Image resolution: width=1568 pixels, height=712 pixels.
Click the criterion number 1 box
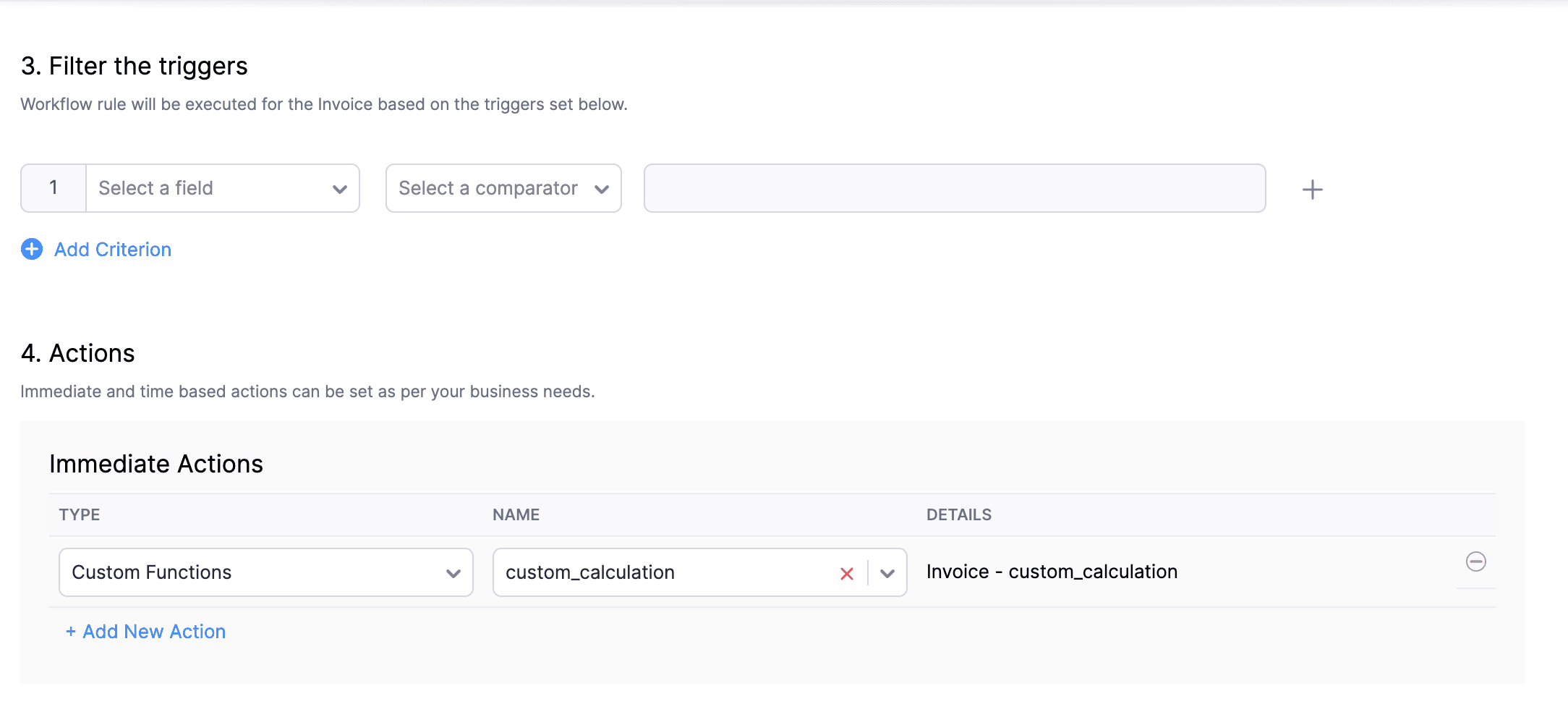coord(54,188)
